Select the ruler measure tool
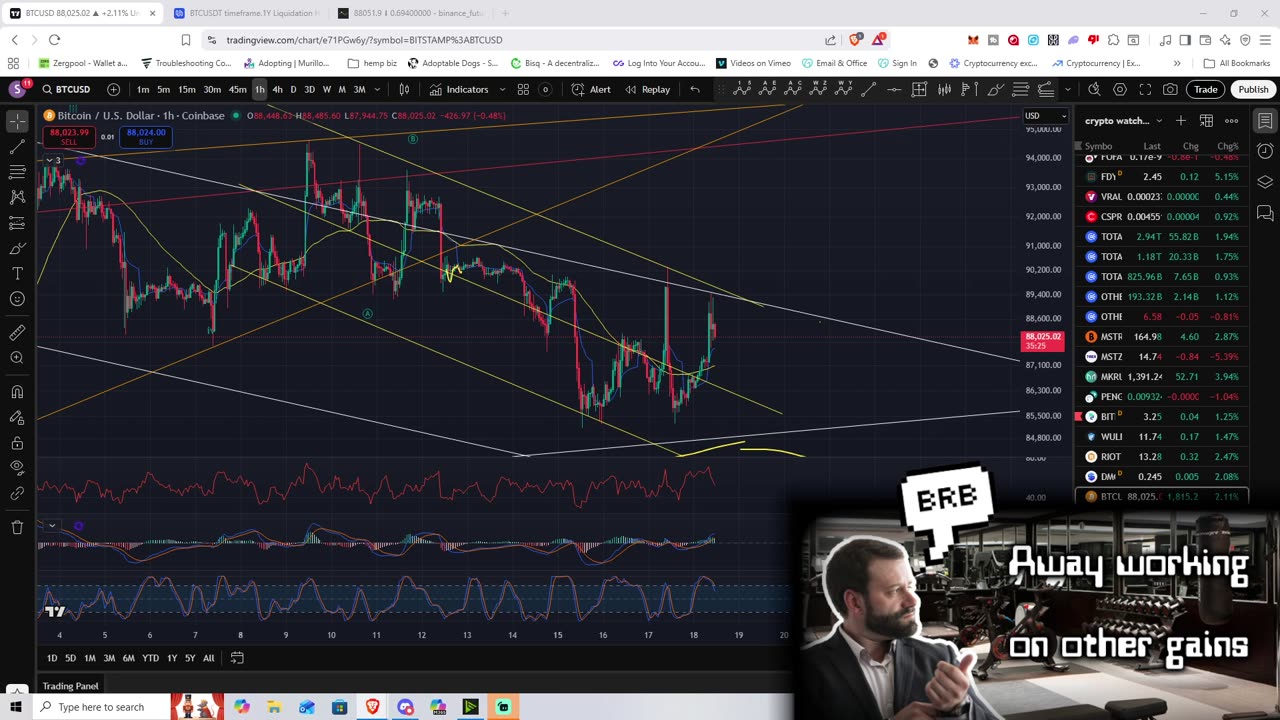Image resolution: width=1280 pixels, height=720 pixels. [x=17, y=332]
